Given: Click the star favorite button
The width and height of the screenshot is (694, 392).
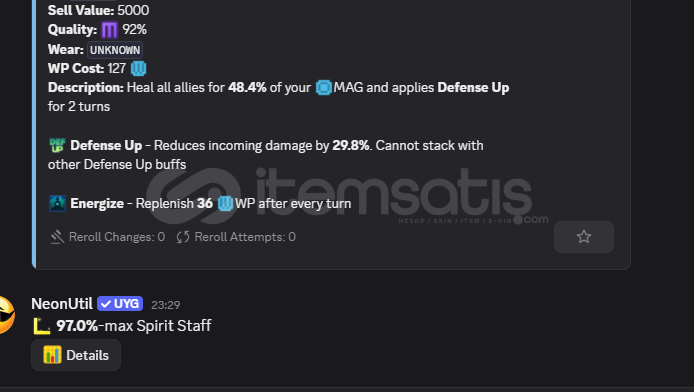Looking at the screenshot, I should (584, 237).
